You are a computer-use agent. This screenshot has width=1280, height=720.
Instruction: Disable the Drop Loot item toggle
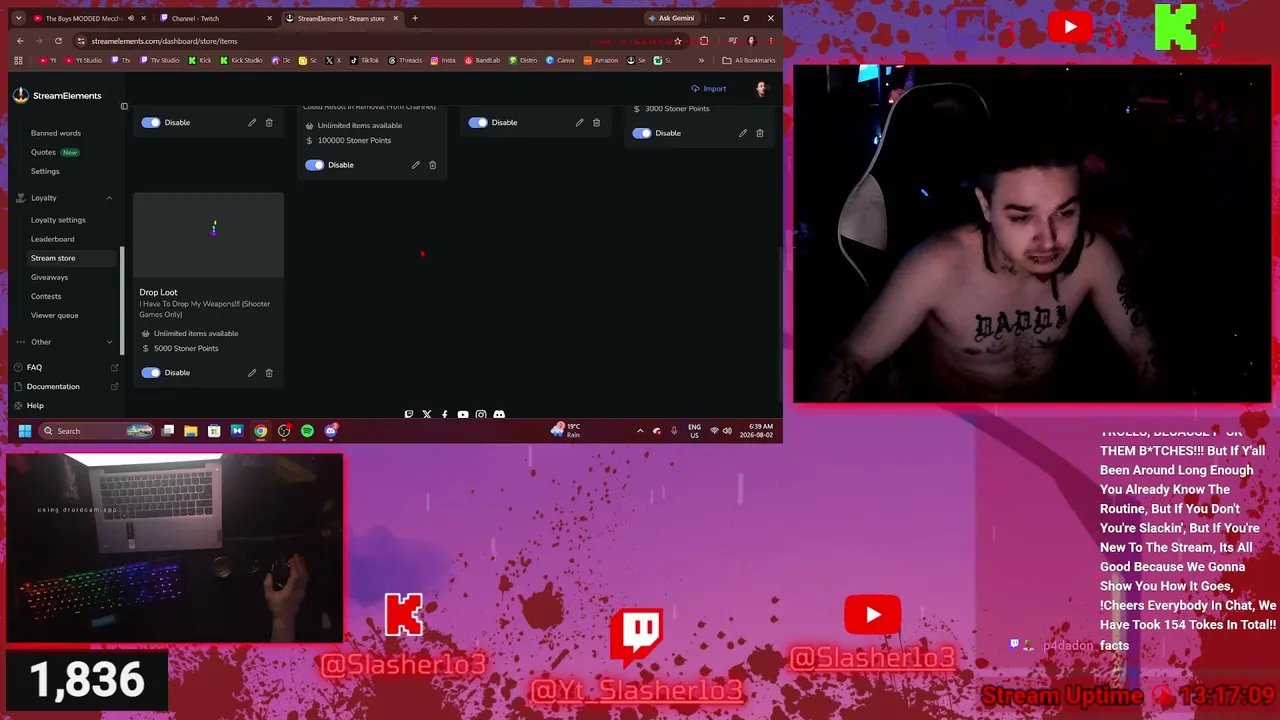pyautogui.click(x=151, y=373)
